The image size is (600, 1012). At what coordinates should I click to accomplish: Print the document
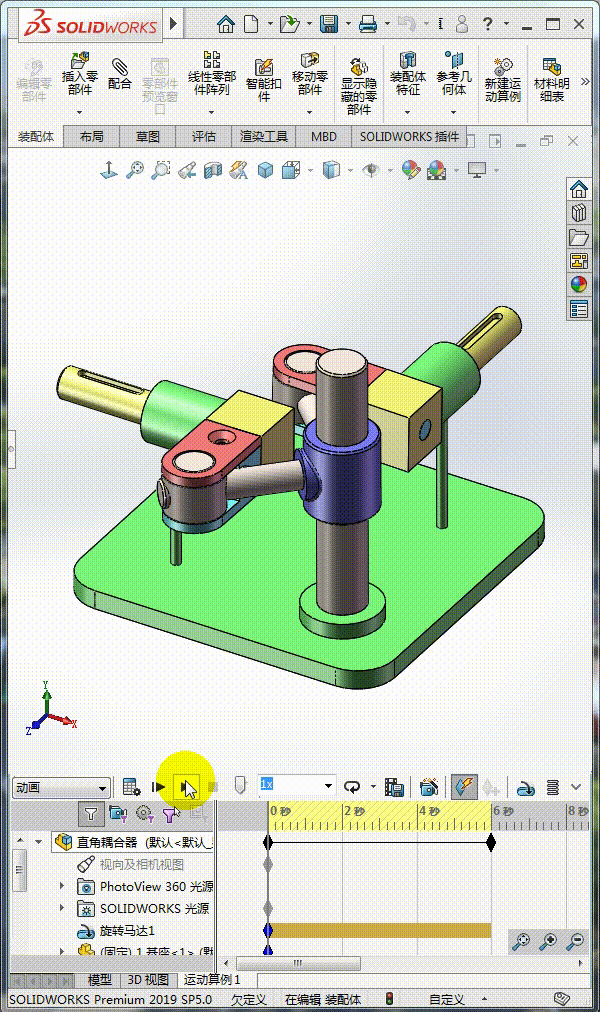tap(368, 25)
